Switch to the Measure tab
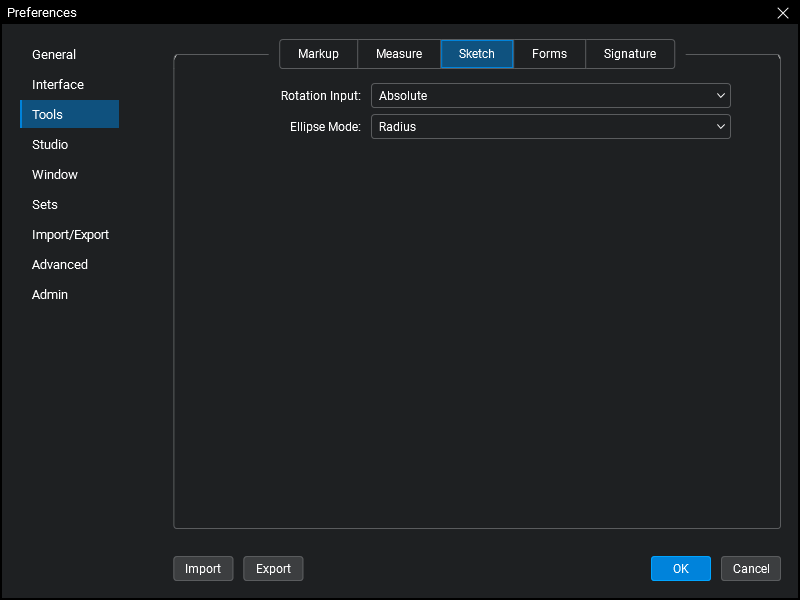The height and width of the screenshot is (600, 800). click(x=399, y=54)
